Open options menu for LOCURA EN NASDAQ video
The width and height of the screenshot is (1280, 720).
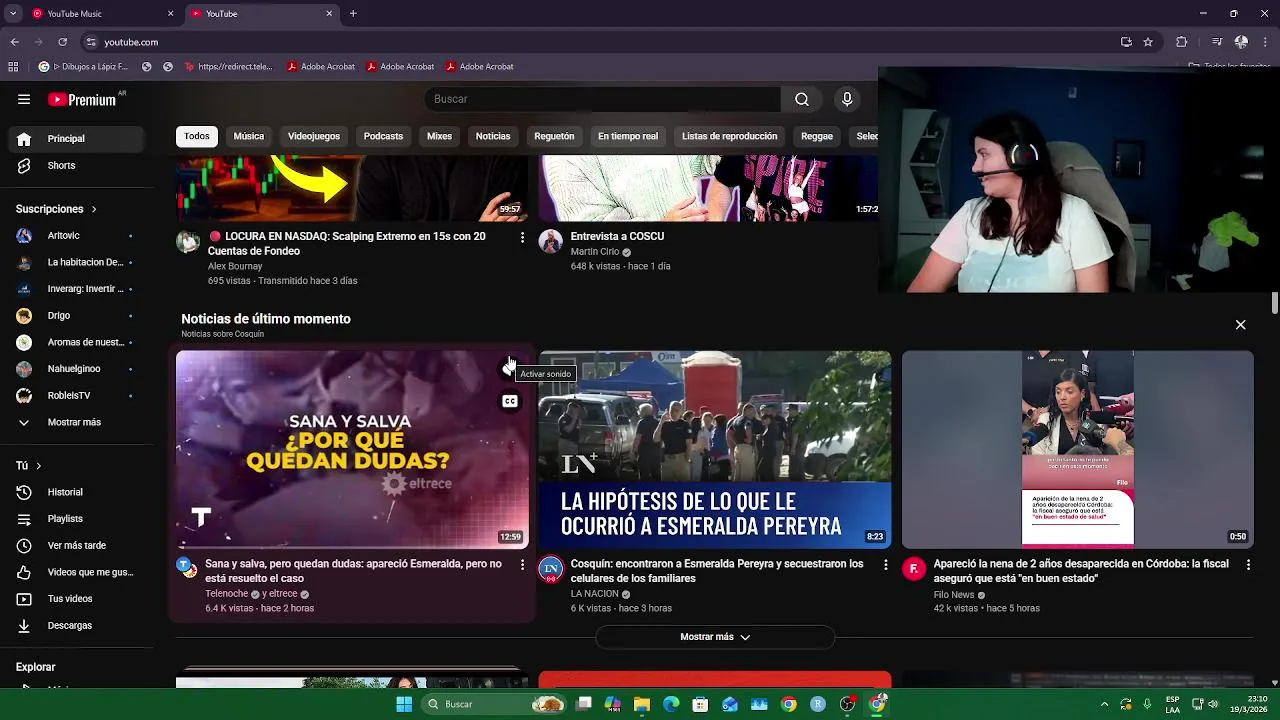pyautogui.click(x=522, y=237)
